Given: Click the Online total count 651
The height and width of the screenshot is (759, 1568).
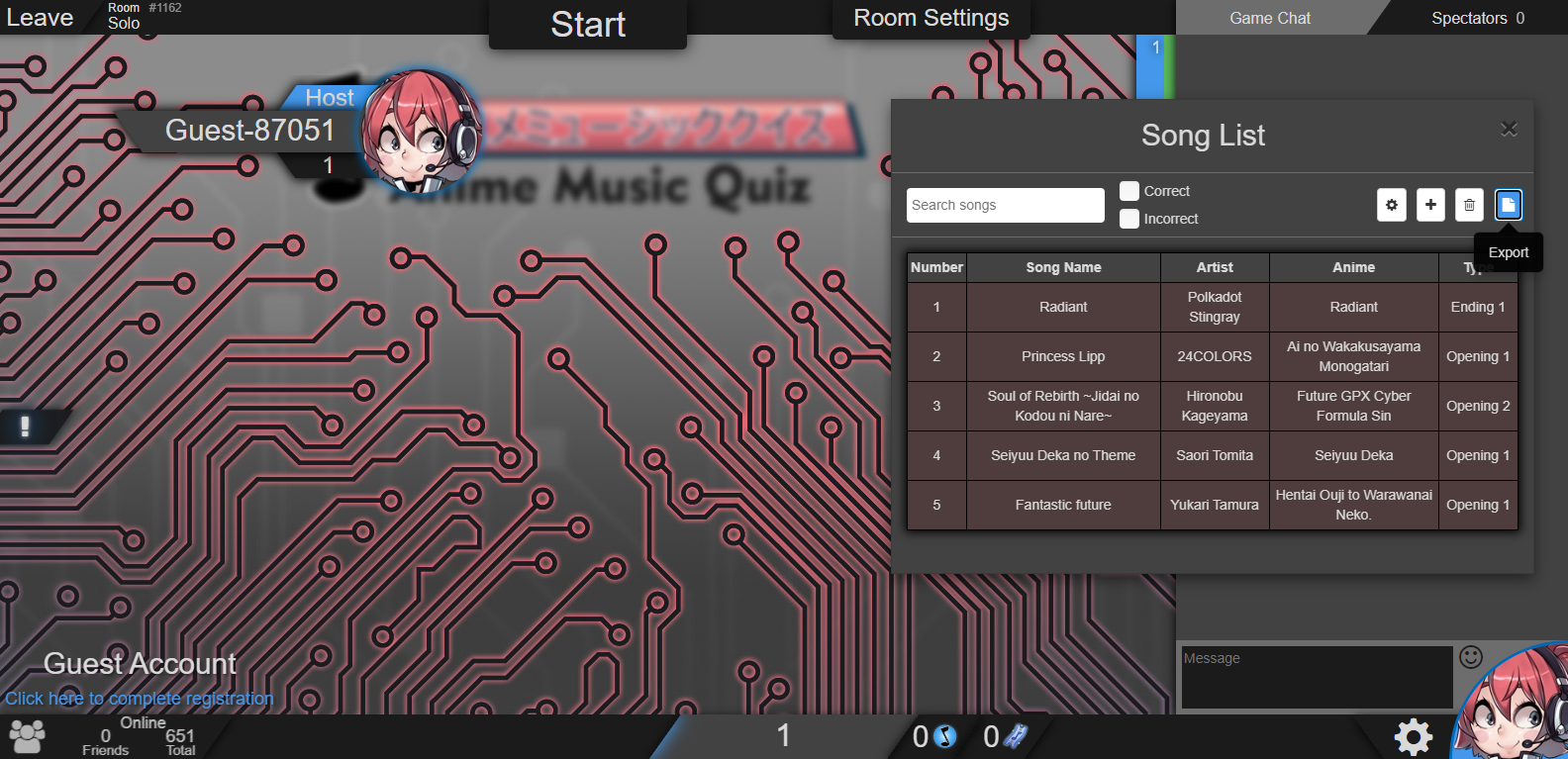Looking at the screenshot, I should [x=180, y=736].
